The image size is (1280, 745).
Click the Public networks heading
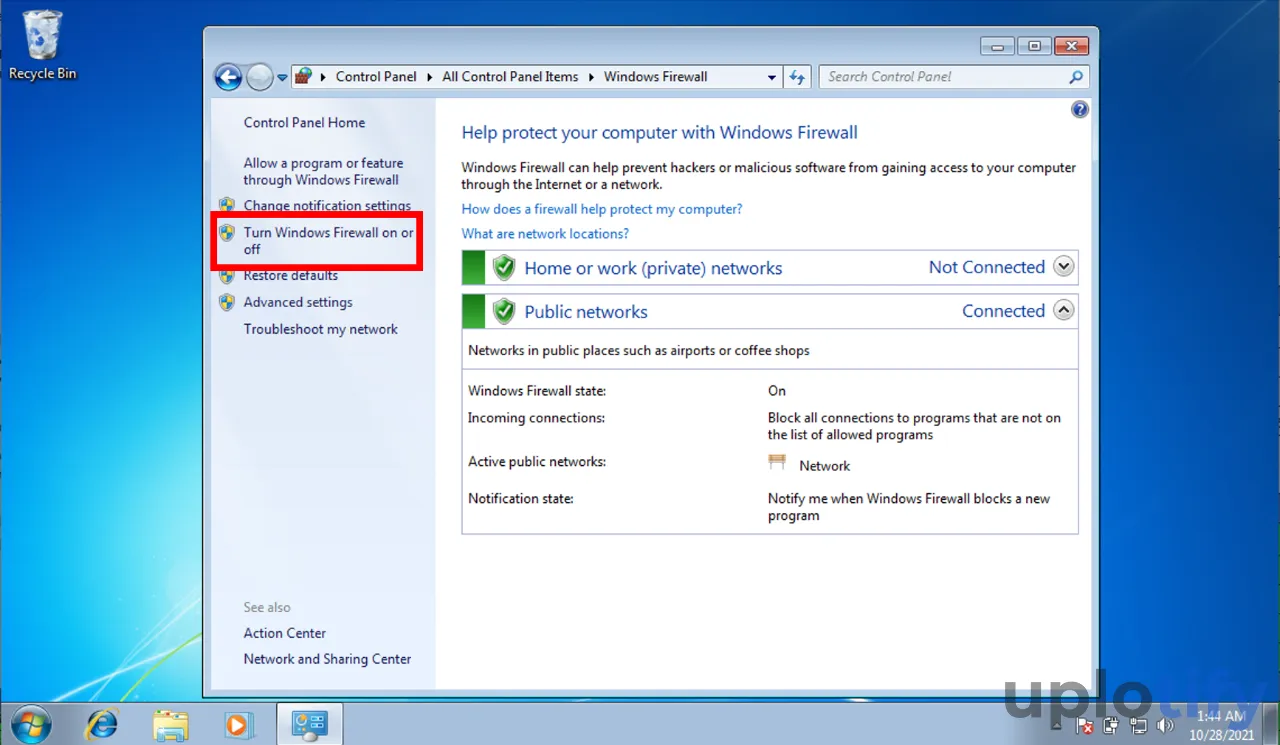586,312
